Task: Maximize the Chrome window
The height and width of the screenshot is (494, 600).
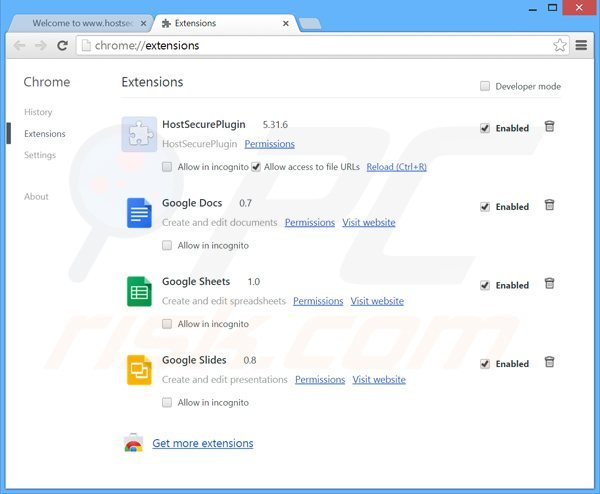Action: 552,8
